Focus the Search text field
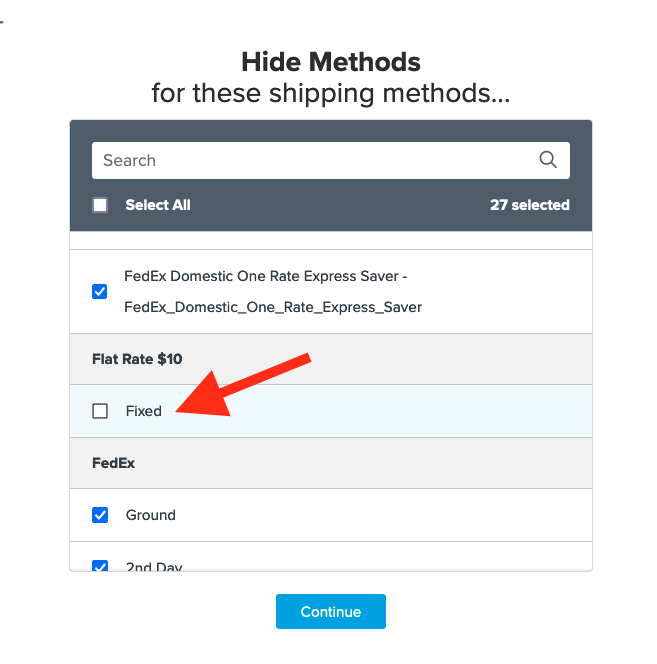Viewport: 657px width, 664px height. pyautogui.click(x=310, y=160)
